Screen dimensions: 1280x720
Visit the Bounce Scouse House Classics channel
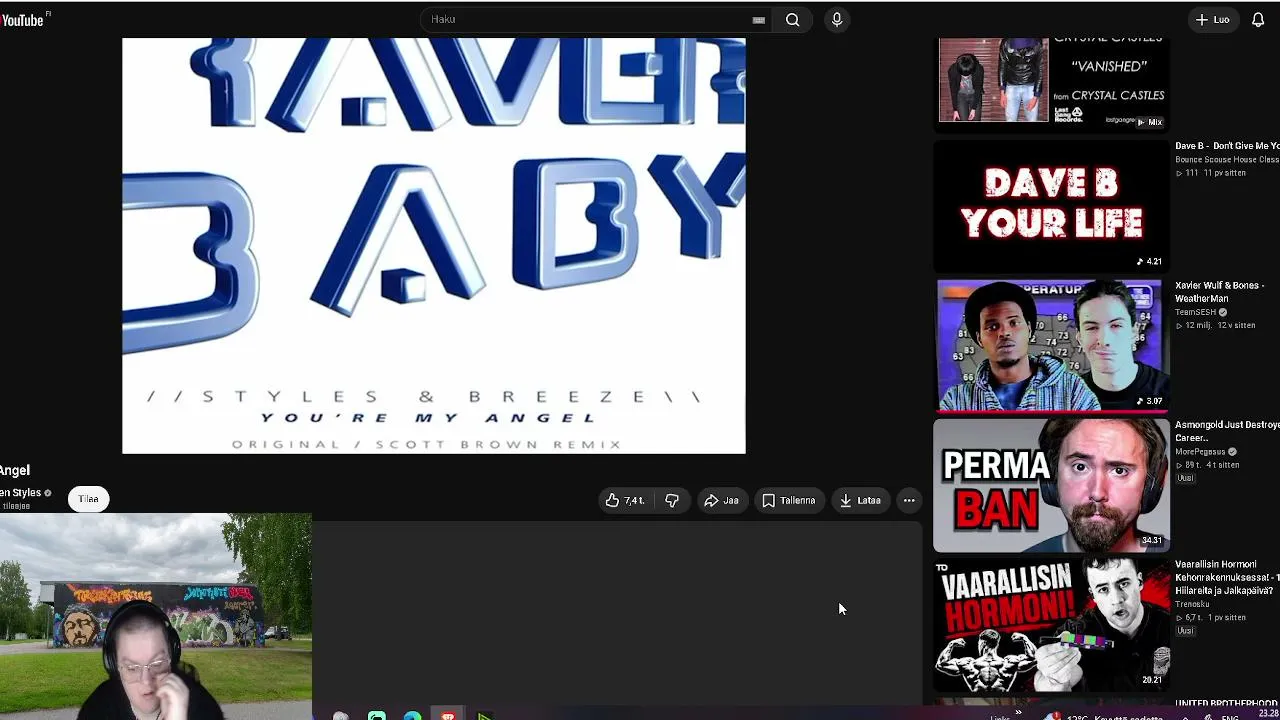(1227, 159)
